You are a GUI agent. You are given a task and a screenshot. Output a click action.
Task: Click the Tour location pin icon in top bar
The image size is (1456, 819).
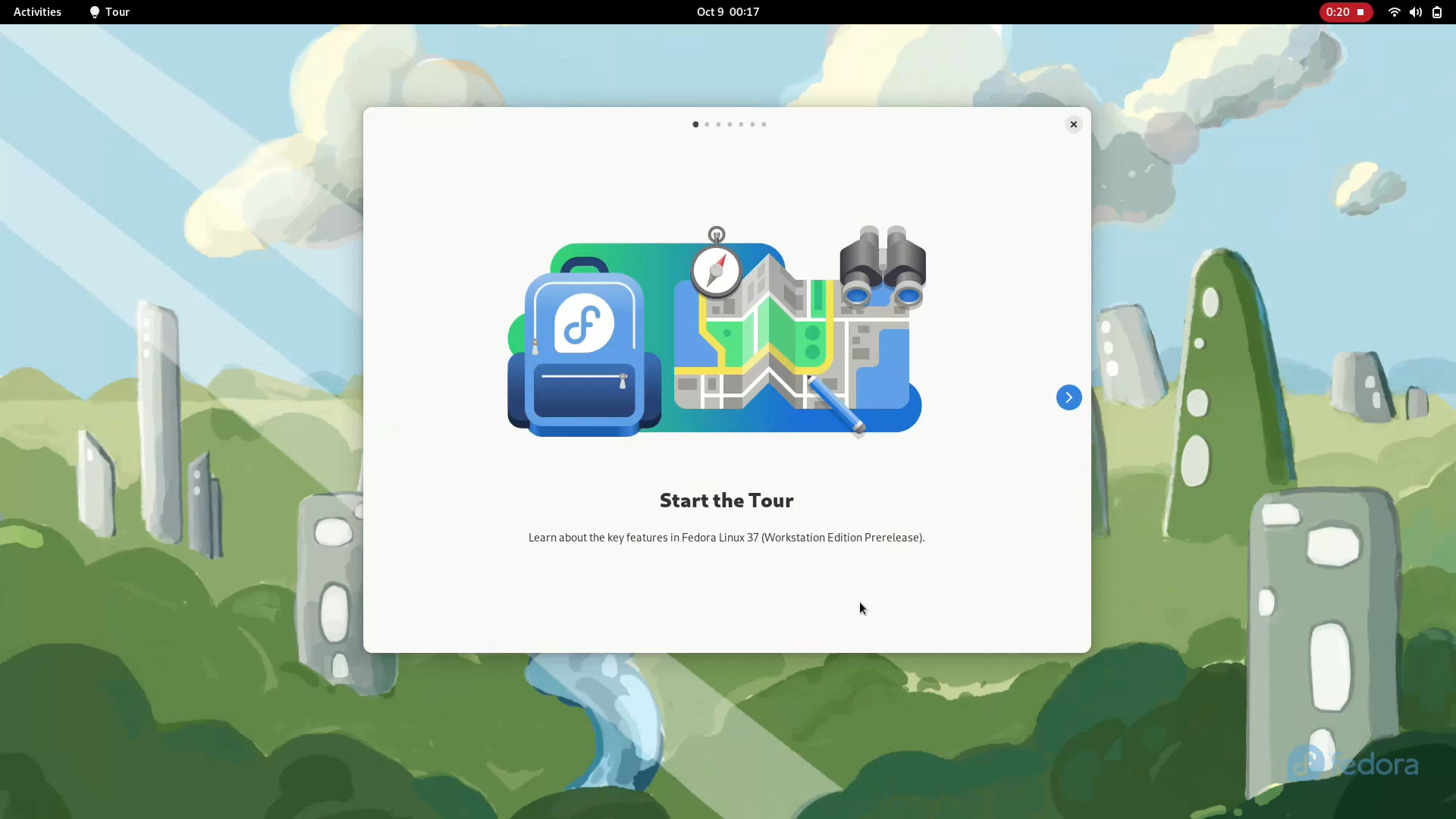(94, 12)
